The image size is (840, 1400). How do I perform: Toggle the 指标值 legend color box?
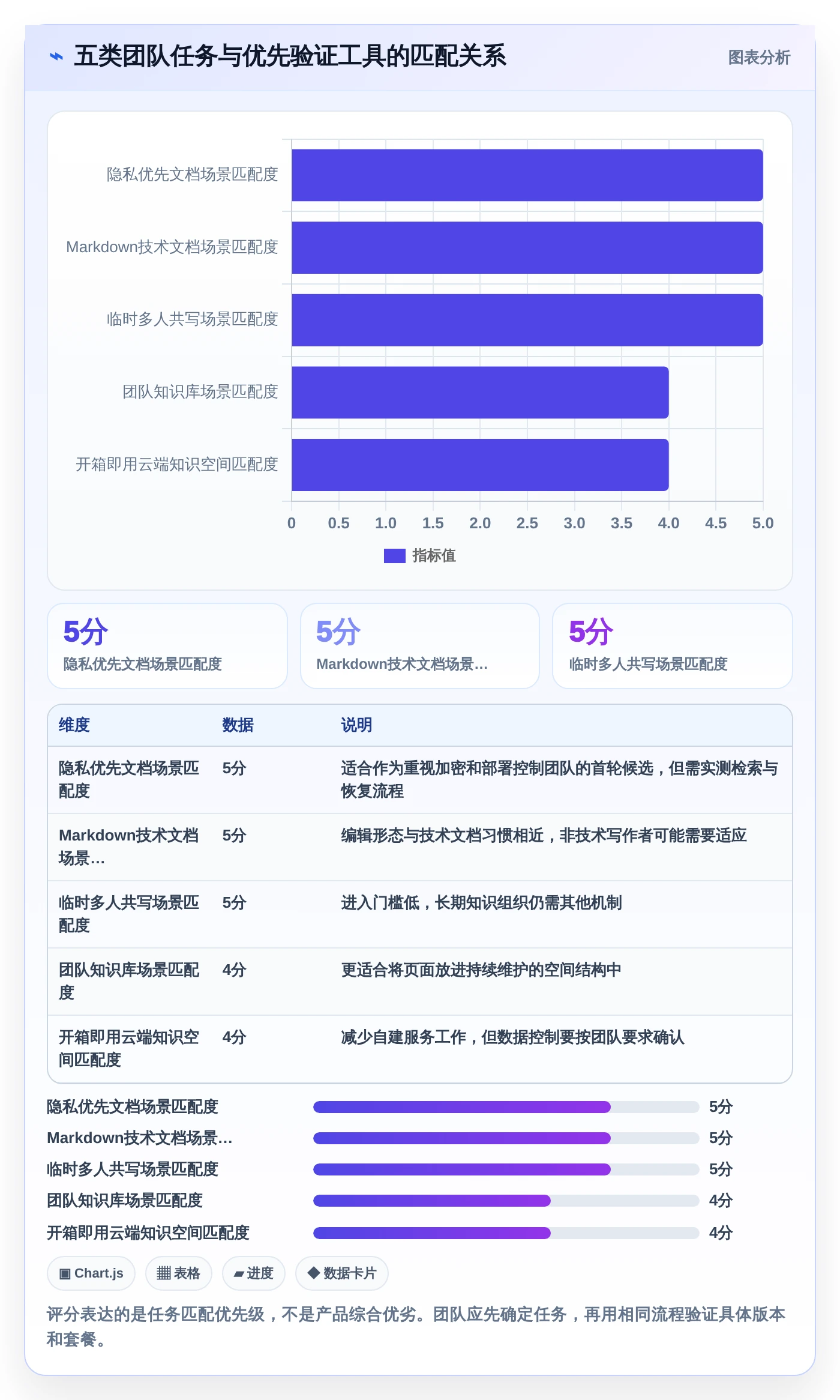[394, 556]
